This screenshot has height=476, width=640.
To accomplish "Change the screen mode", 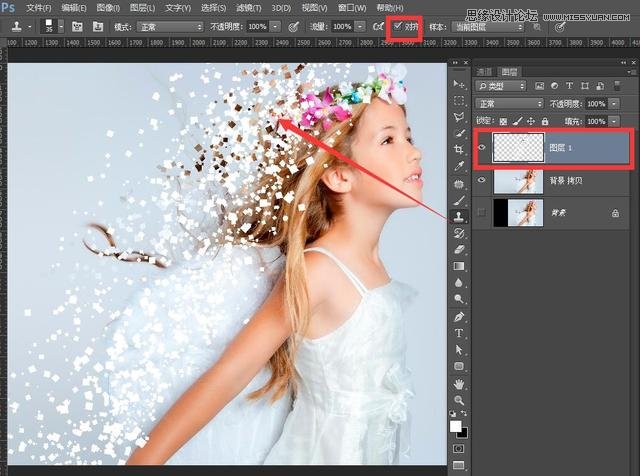I will [x=458, y=465].
